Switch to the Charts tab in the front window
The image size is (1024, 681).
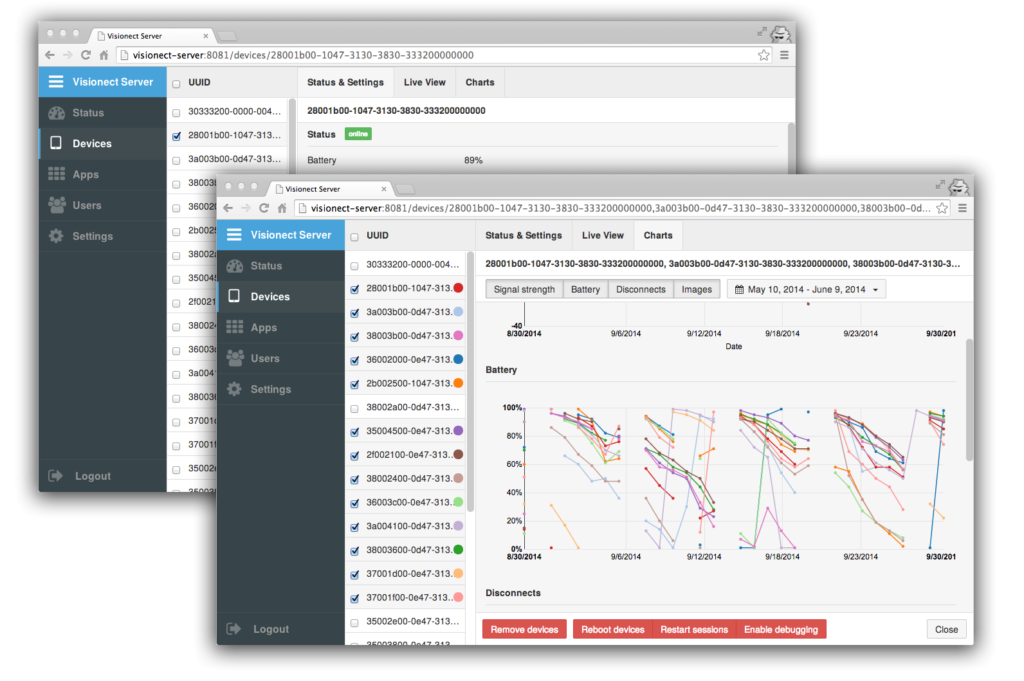tap(658, 235)
